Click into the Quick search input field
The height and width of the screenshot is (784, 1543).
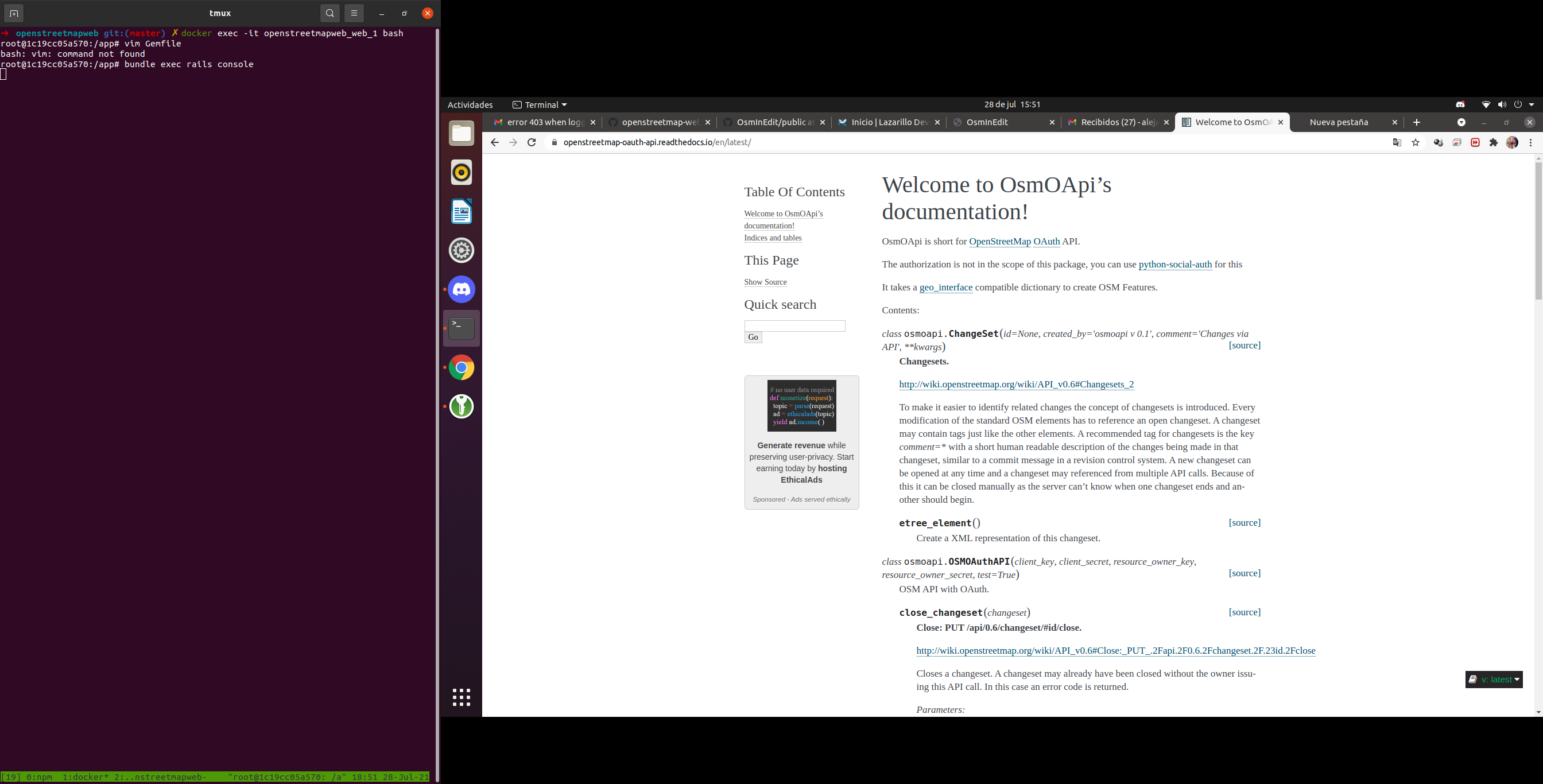(794, 326)
